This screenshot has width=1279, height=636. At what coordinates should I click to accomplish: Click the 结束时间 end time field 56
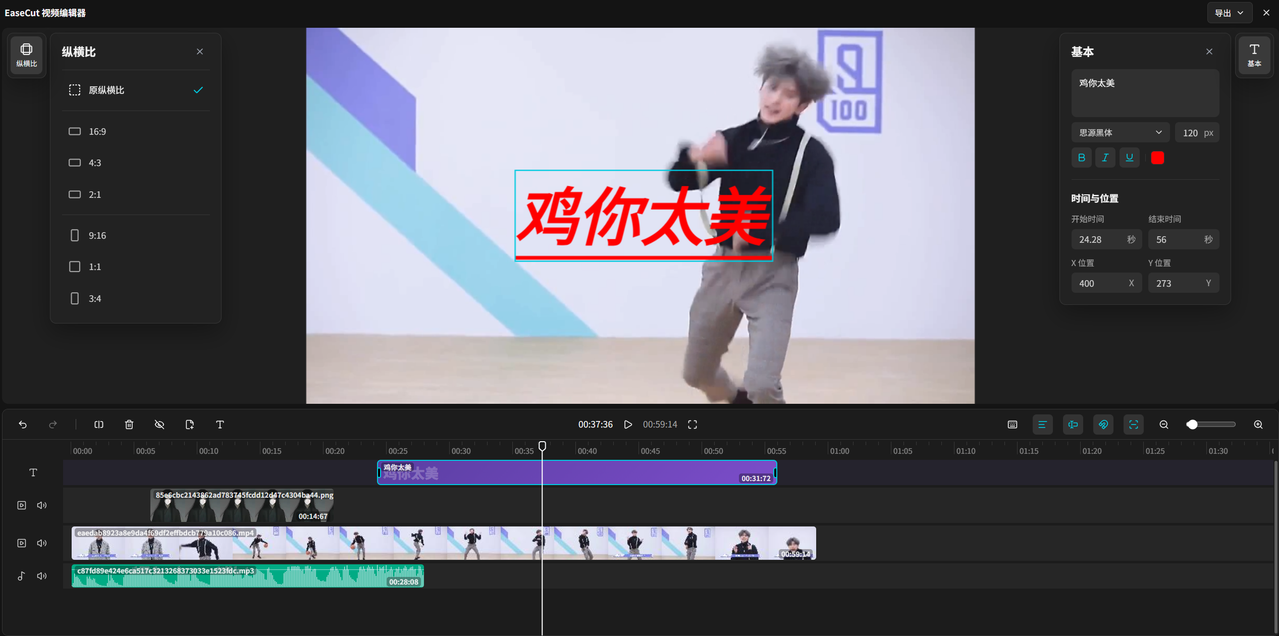1183,240
